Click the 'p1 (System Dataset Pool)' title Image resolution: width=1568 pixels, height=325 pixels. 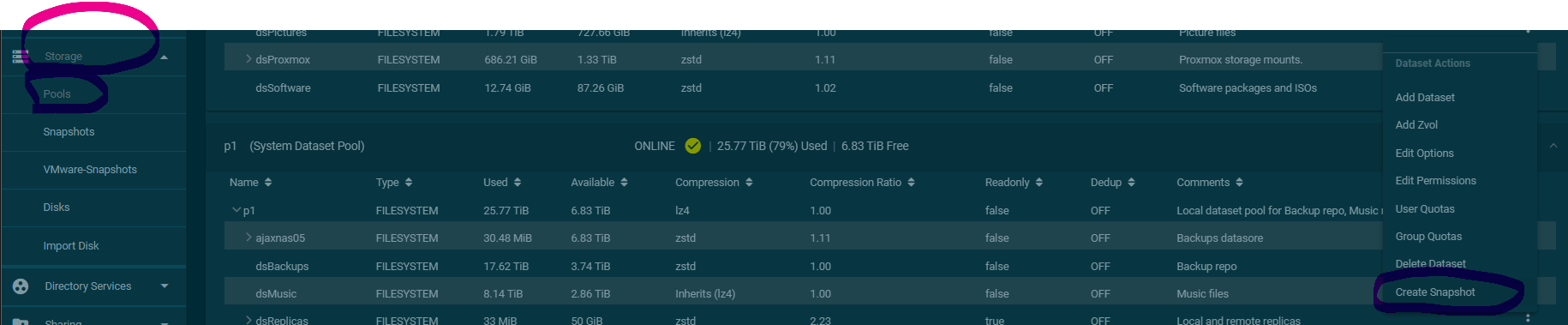(x=294, y=146)
